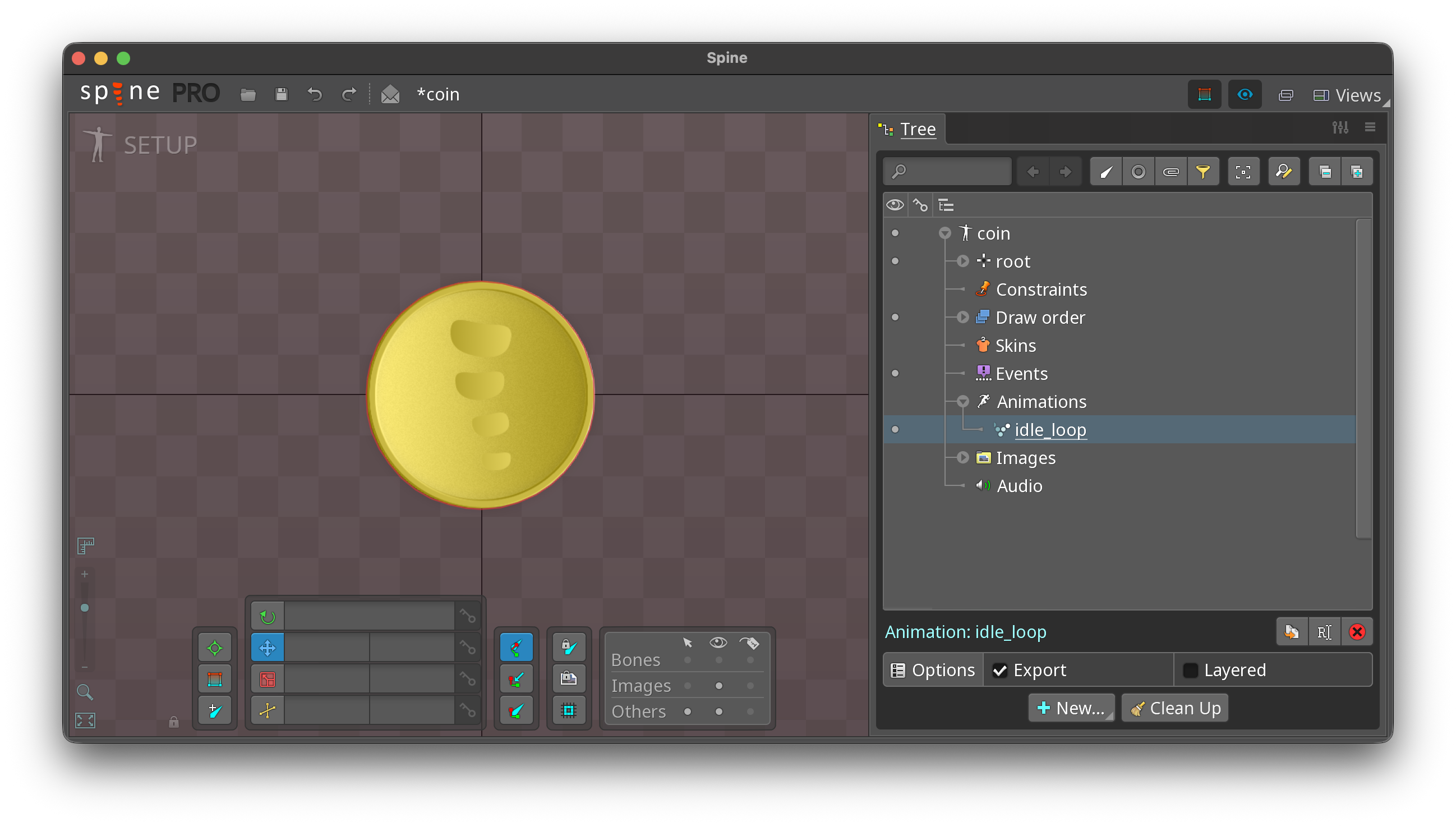Open find and replace in the tree
Viewport: 1456px width, 826px height.
pos(1284,171)
